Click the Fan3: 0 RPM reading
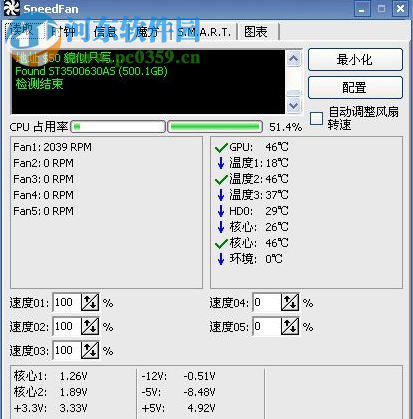Viewport: 413px width, 419px height. pyautogui.click(x=43, y=179)
